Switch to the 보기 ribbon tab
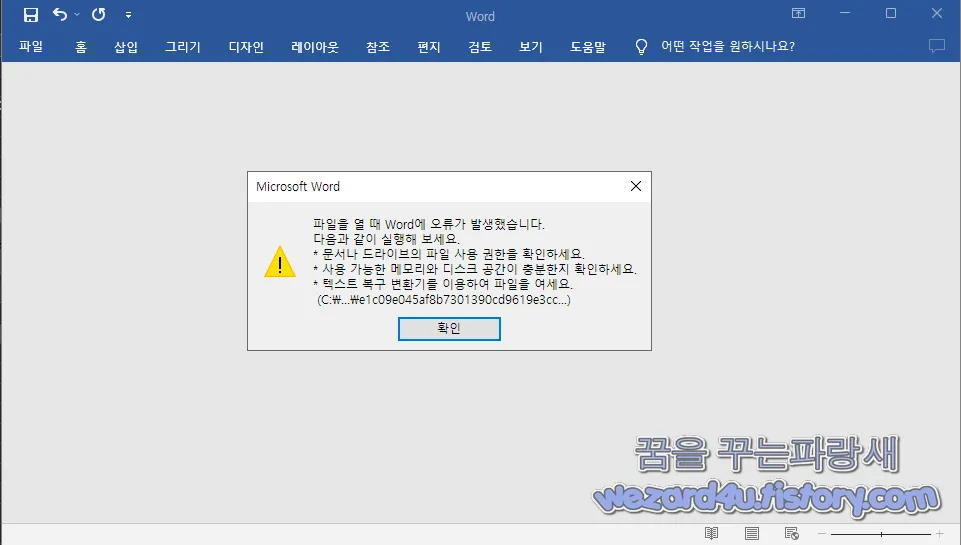 (x=531, y=47)
